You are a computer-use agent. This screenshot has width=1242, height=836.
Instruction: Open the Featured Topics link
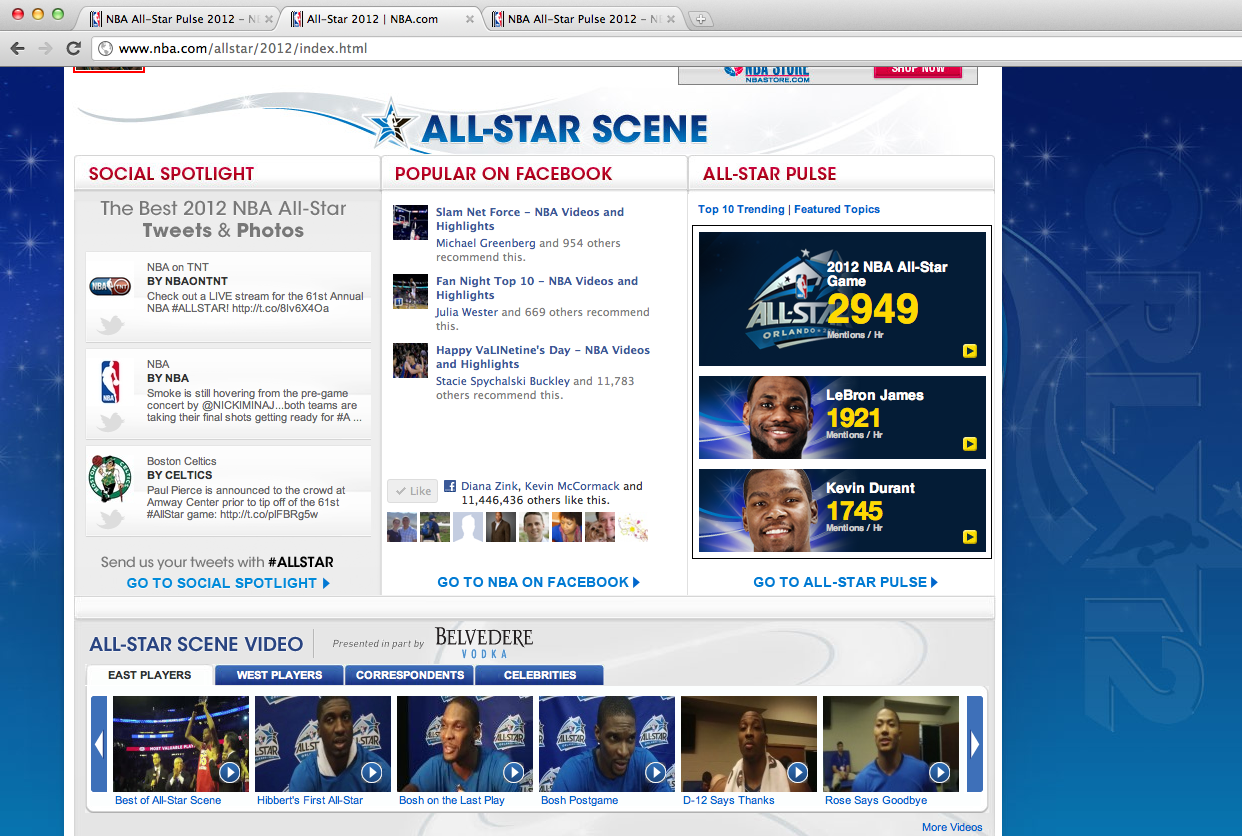(837, 209)
